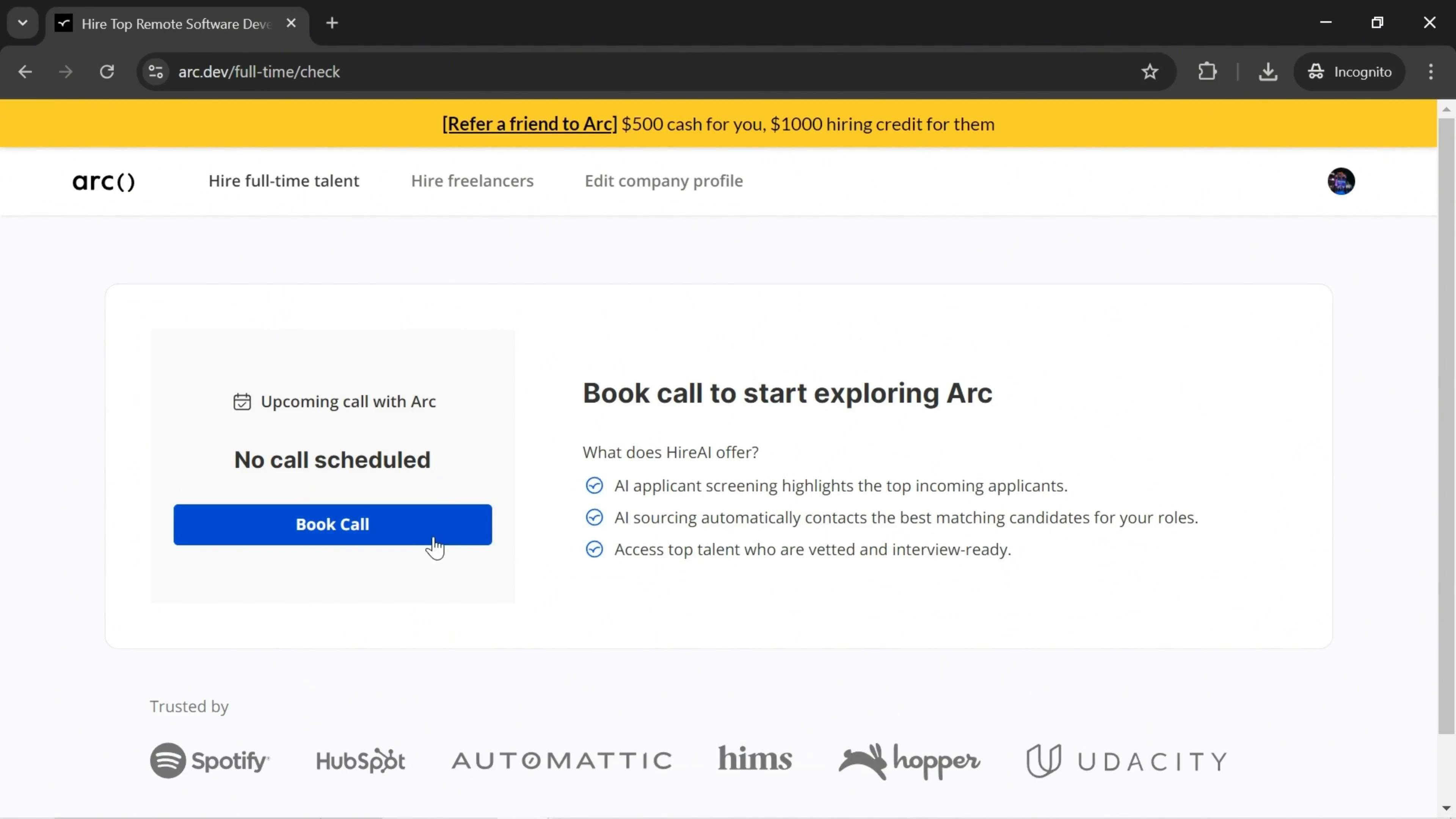Screen dimensions: 1456x819
Task: Open Edit company profile
Action: pyautogui.click(x=664, y=181)
